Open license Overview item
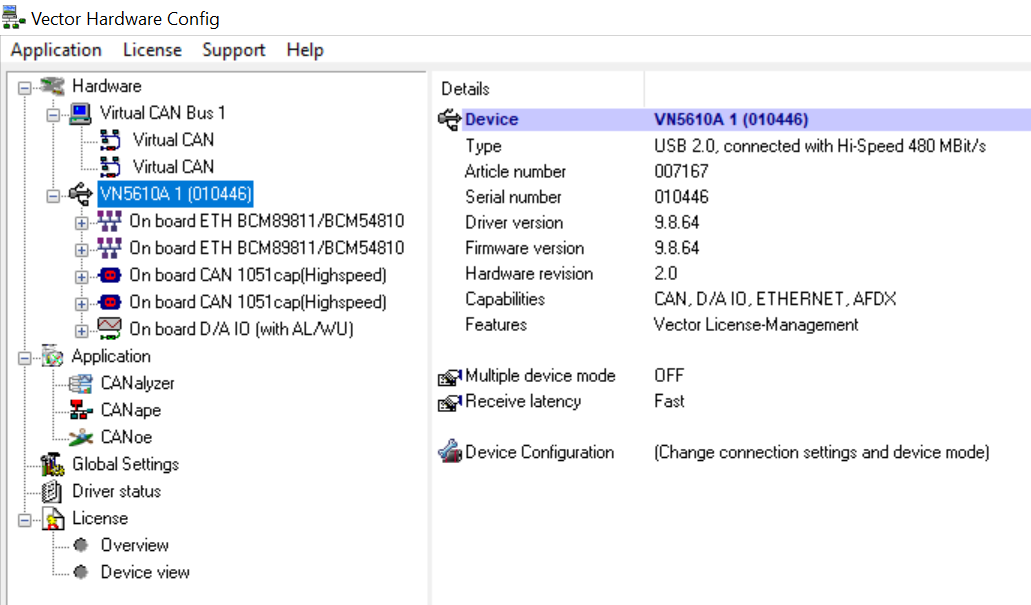 click(135, 545)
